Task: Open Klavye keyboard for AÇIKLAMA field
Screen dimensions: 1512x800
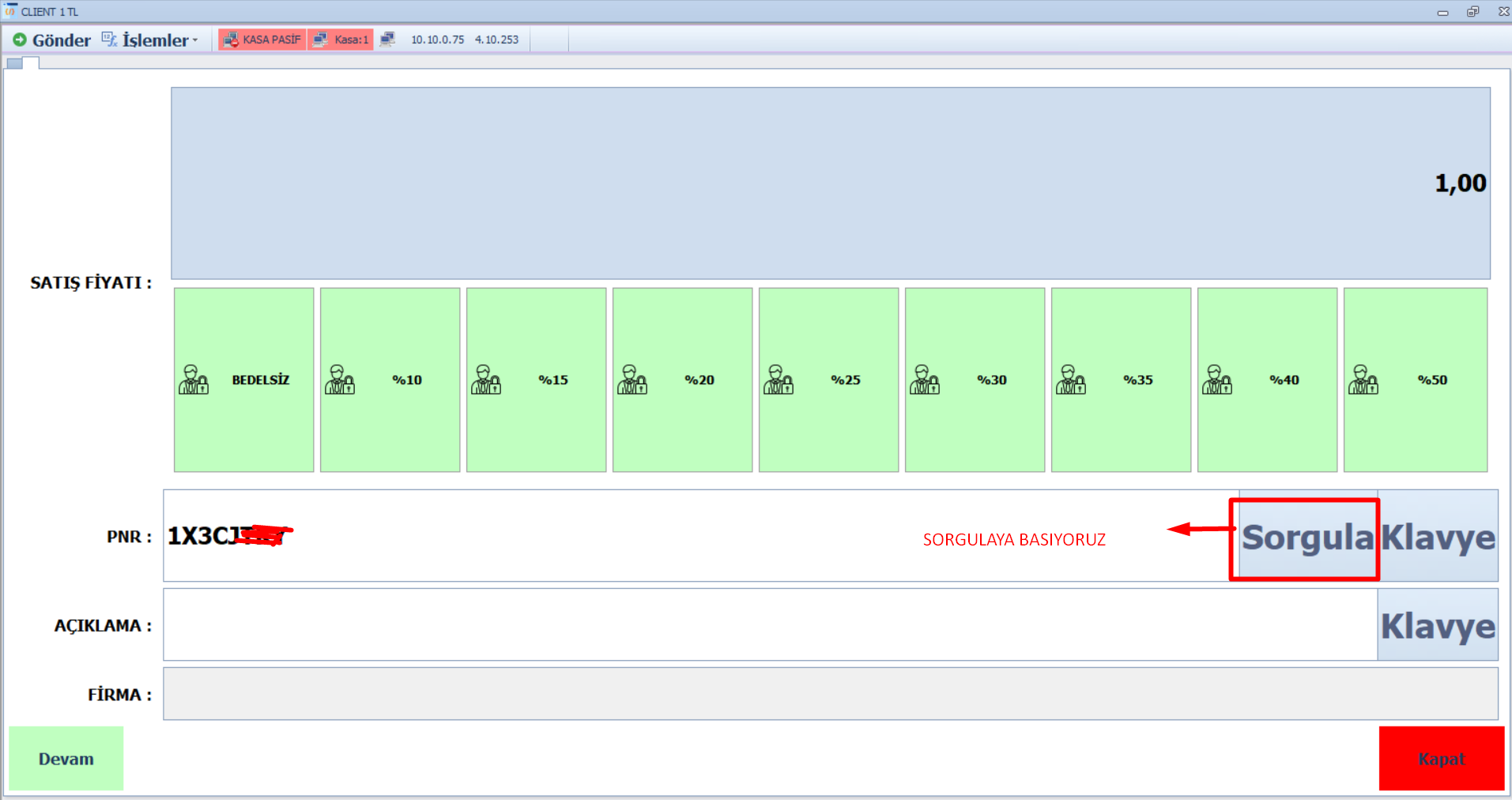Action: coord(1438,625)
